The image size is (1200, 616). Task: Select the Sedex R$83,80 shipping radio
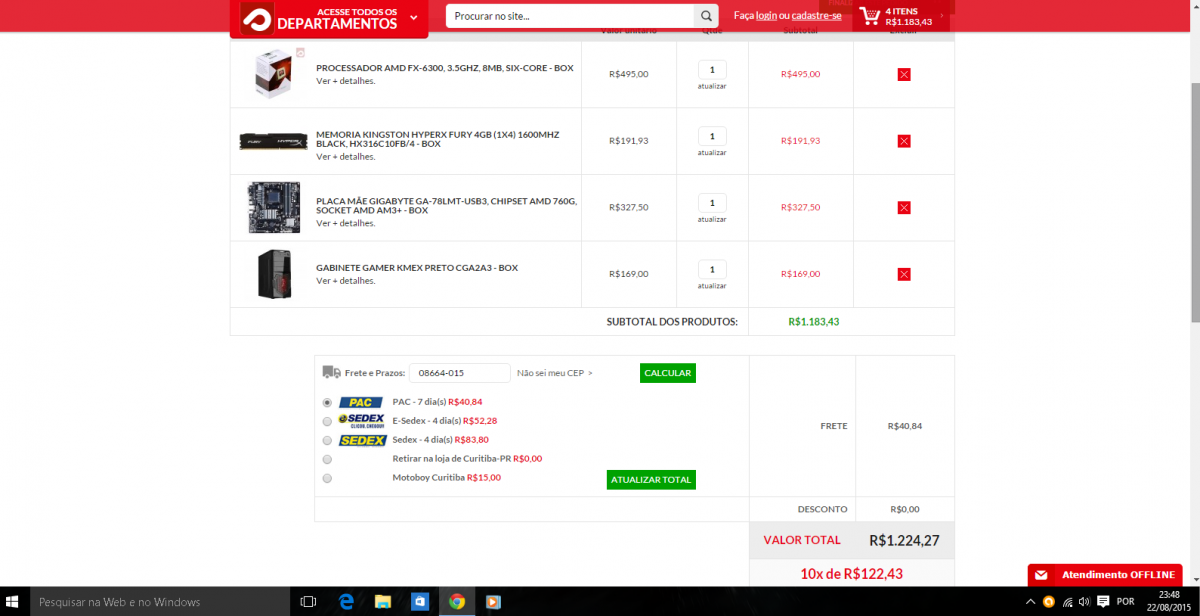(x=327, y=440)
